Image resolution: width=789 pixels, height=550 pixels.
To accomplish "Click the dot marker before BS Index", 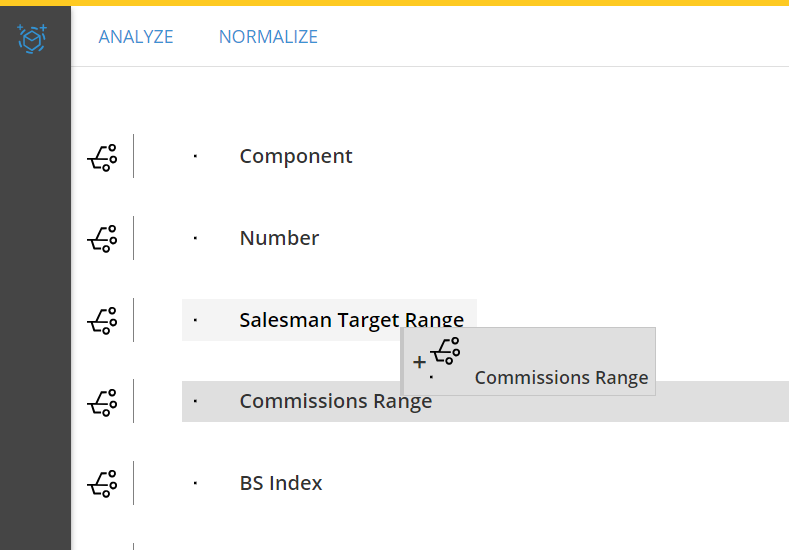I will (x=195, y=483).
